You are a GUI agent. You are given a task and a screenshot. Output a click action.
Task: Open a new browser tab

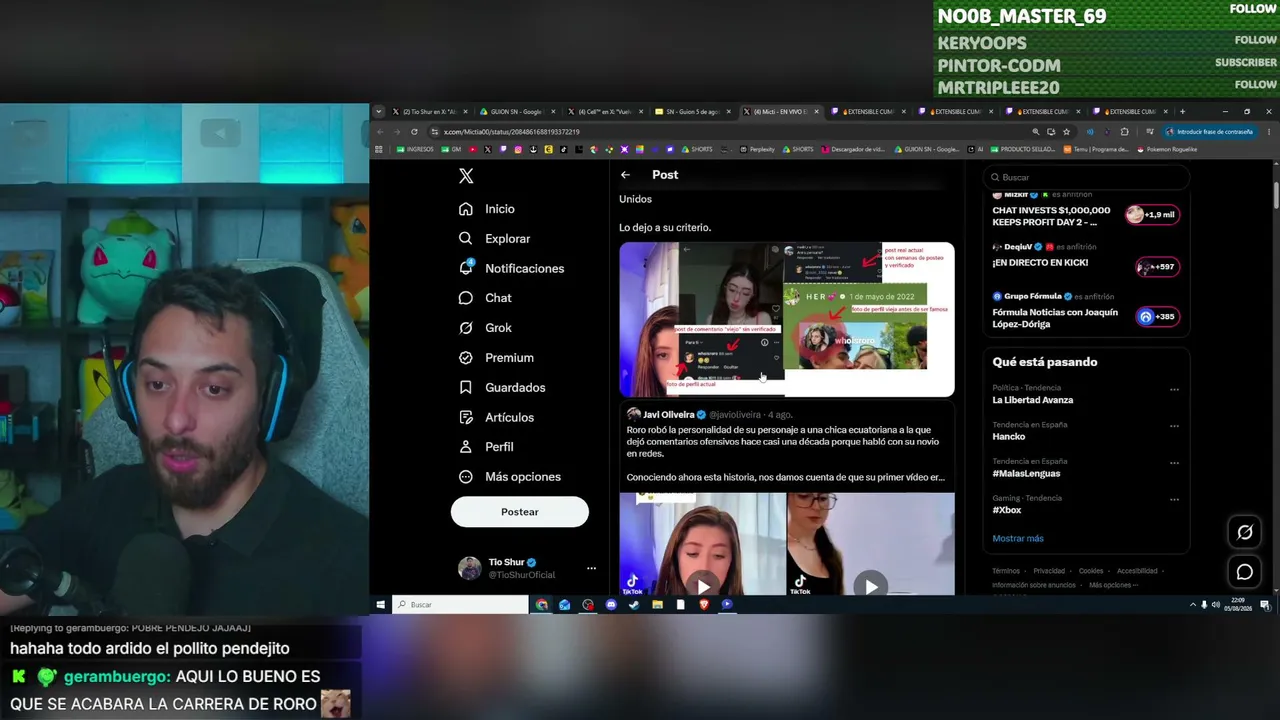tap(1182, 112)
